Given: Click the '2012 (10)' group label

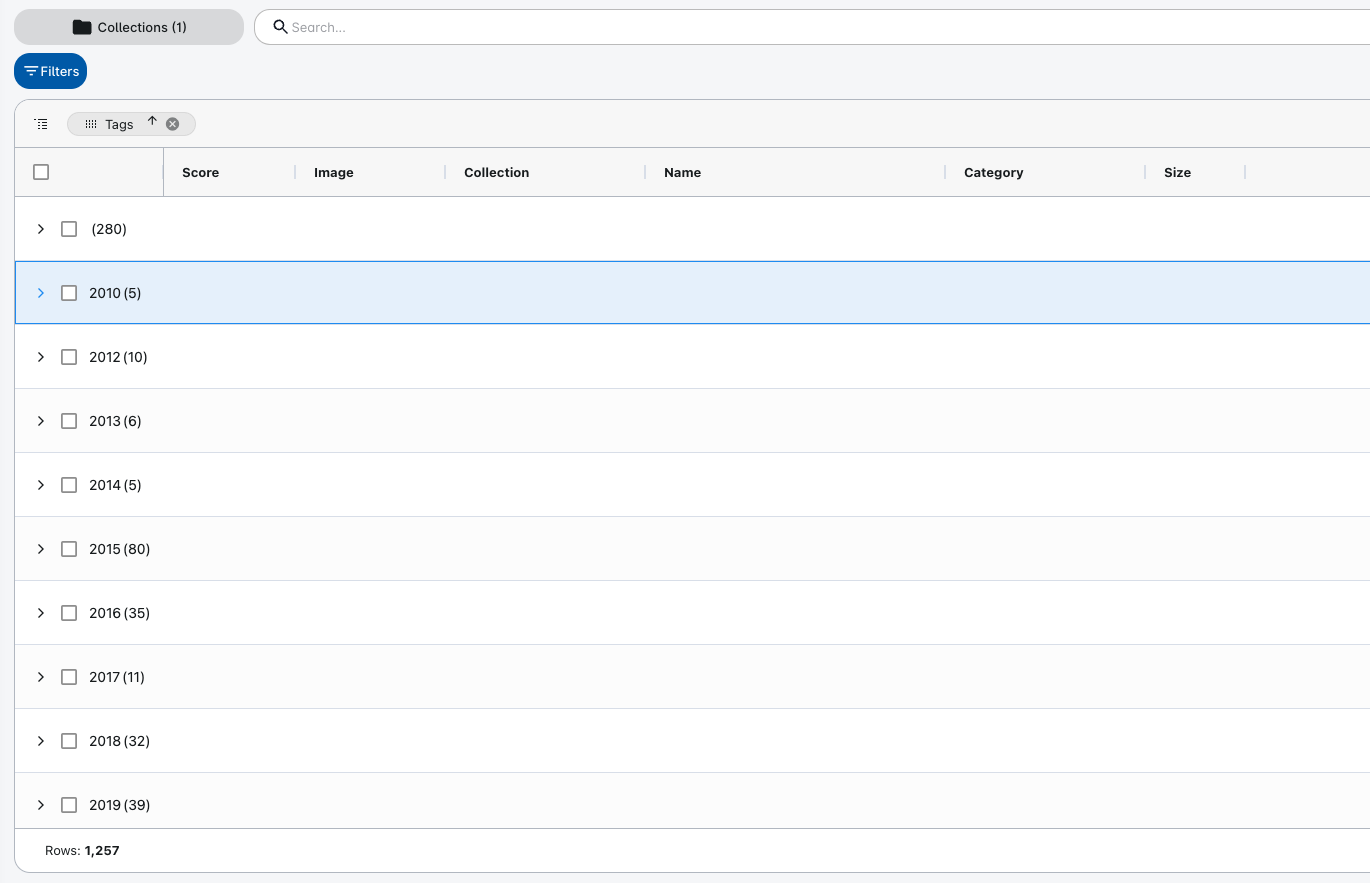Looking at the screenshot, I should (x=118, y=357).
